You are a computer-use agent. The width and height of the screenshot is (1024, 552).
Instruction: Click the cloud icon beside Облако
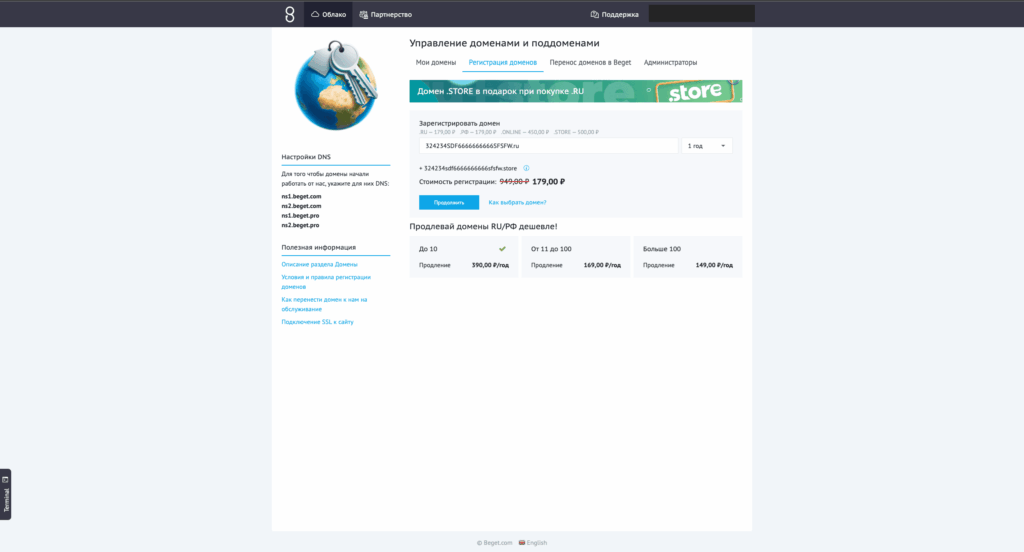pos(315,14)
